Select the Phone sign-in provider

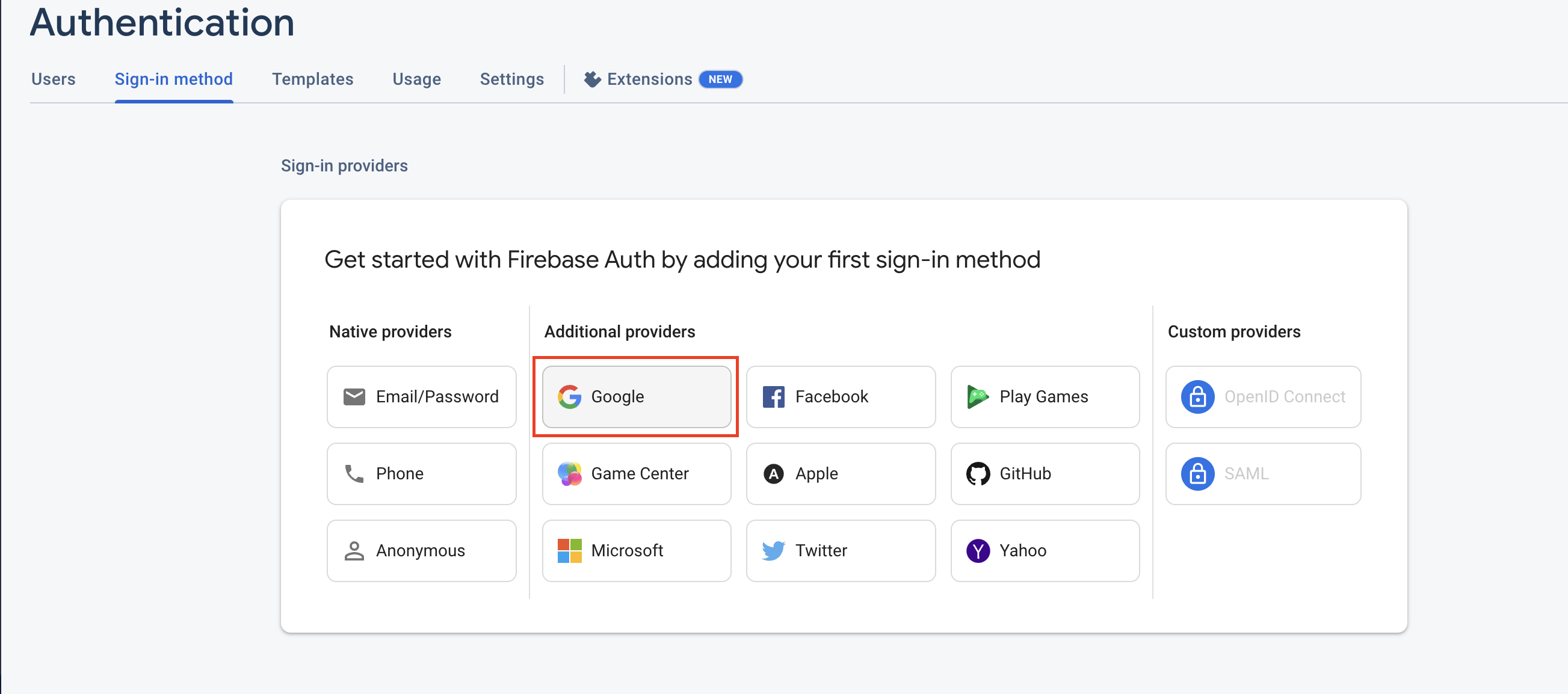point(421,473)
